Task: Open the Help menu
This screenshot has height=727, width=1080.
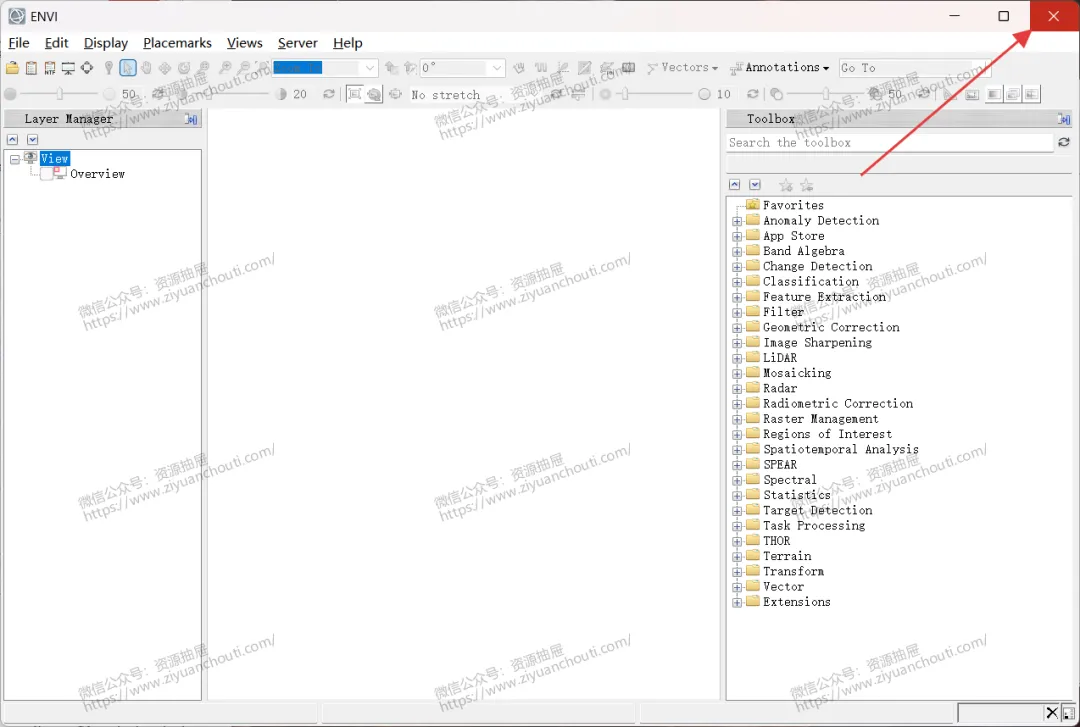Action: pyautogui.click(x=348, y=43)
